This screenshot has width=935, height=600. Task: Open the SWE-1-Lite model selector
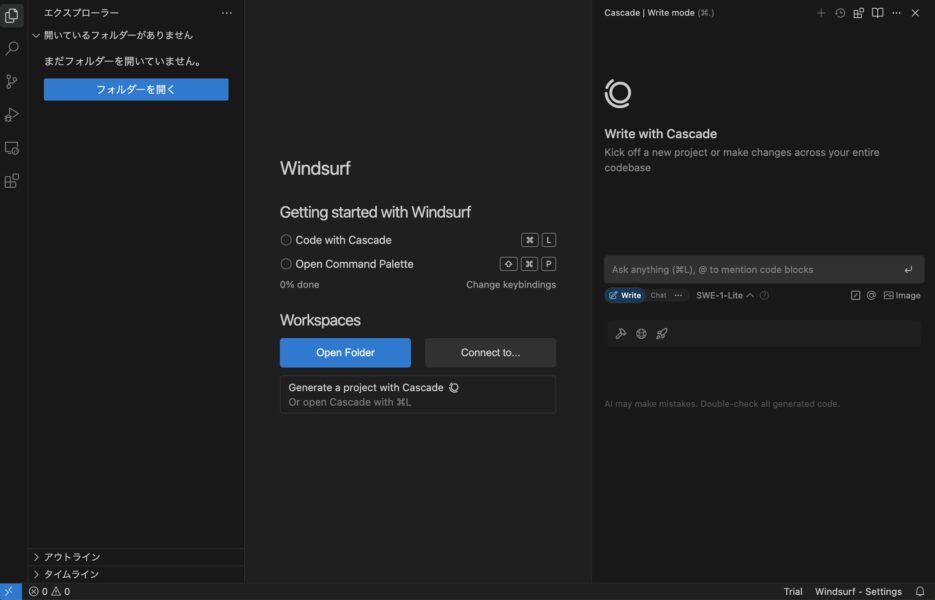coord(725,295)
